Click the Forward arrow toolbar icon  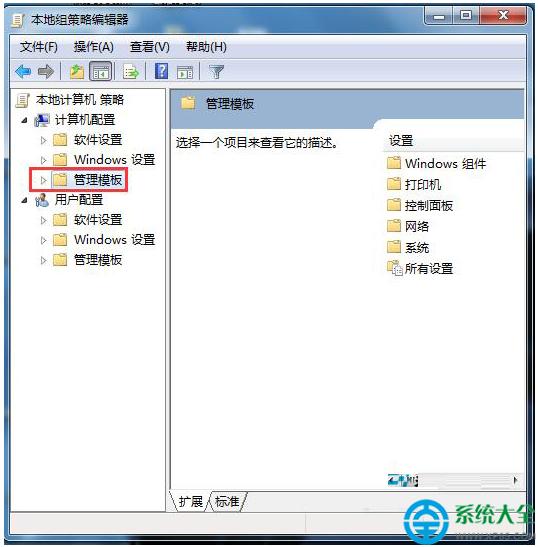46,72
